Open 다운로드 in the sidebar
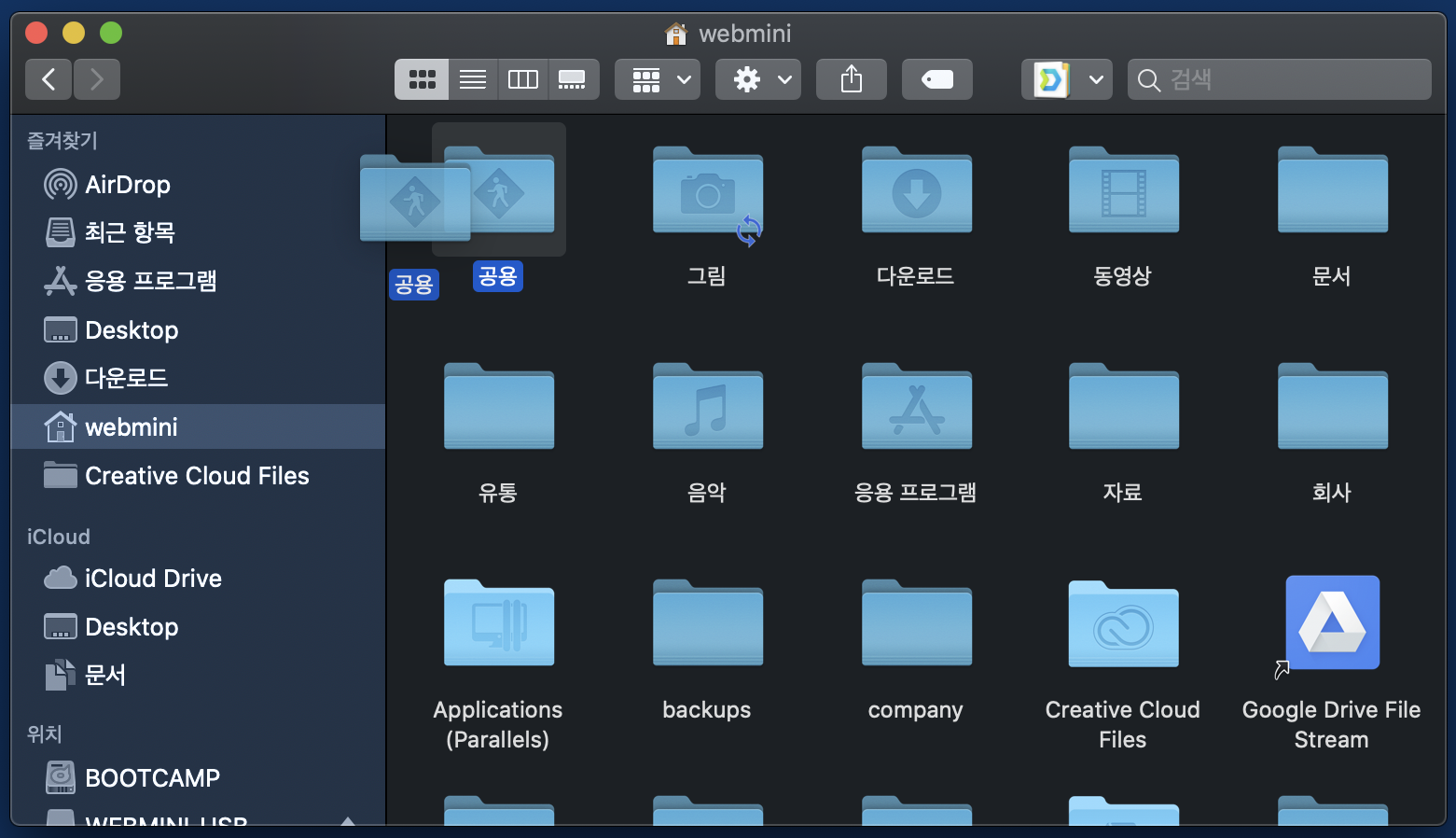Viewport: 1456px width, 838px height. click(198, 378)
